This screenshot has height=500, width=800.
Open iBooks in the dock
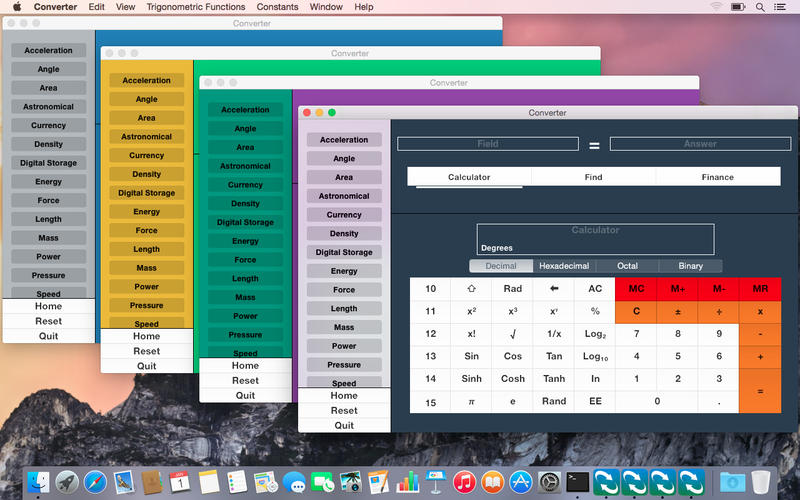(x=492, y=482)
